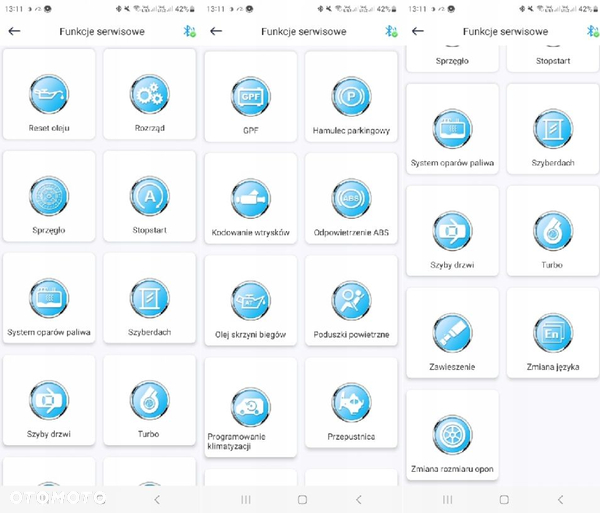Select Poduszki powietrzne airbag function
The image size is (600, 513).
coord(351,300)
